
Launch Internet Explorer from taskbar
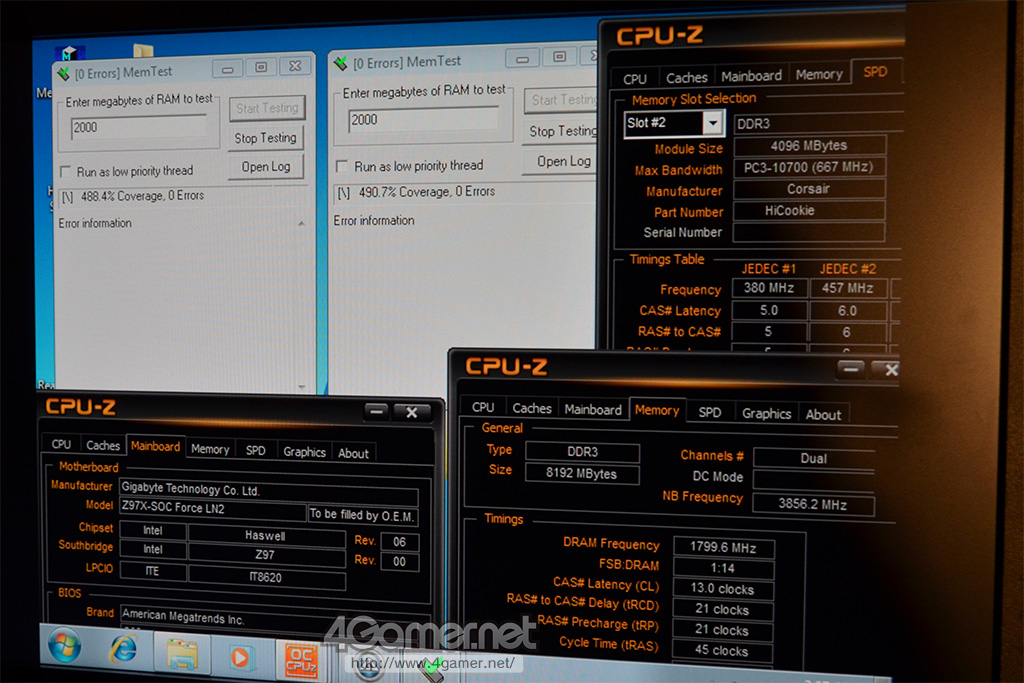(x=123, y=650)
